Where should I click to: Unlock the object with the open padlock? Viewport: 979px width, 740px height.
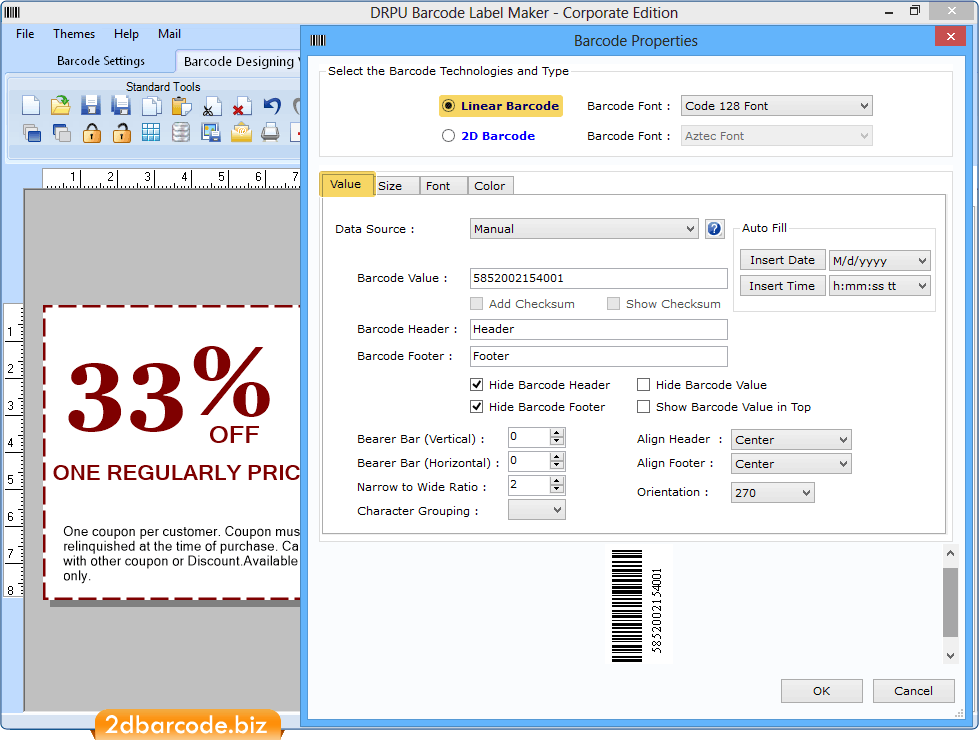122,132
